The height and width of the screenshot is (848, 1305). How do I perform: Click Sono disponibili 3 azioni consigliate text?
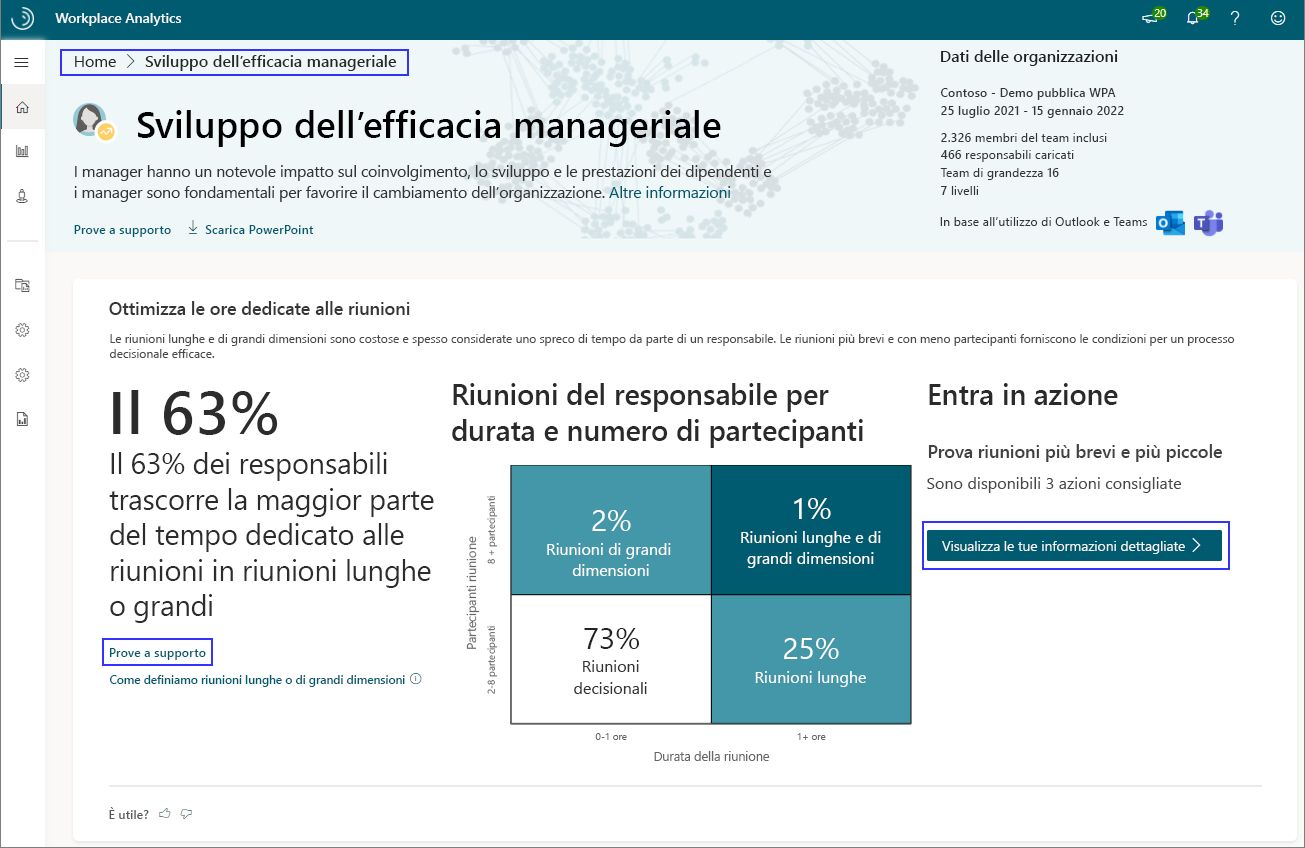[x=1054, y=484]
